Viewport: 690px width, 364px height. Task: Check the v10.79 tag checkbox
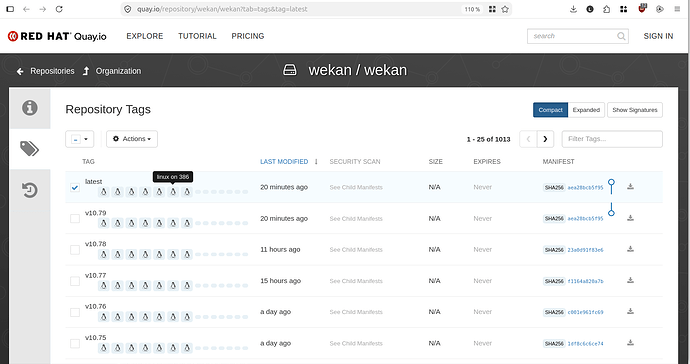click(75, 219)
